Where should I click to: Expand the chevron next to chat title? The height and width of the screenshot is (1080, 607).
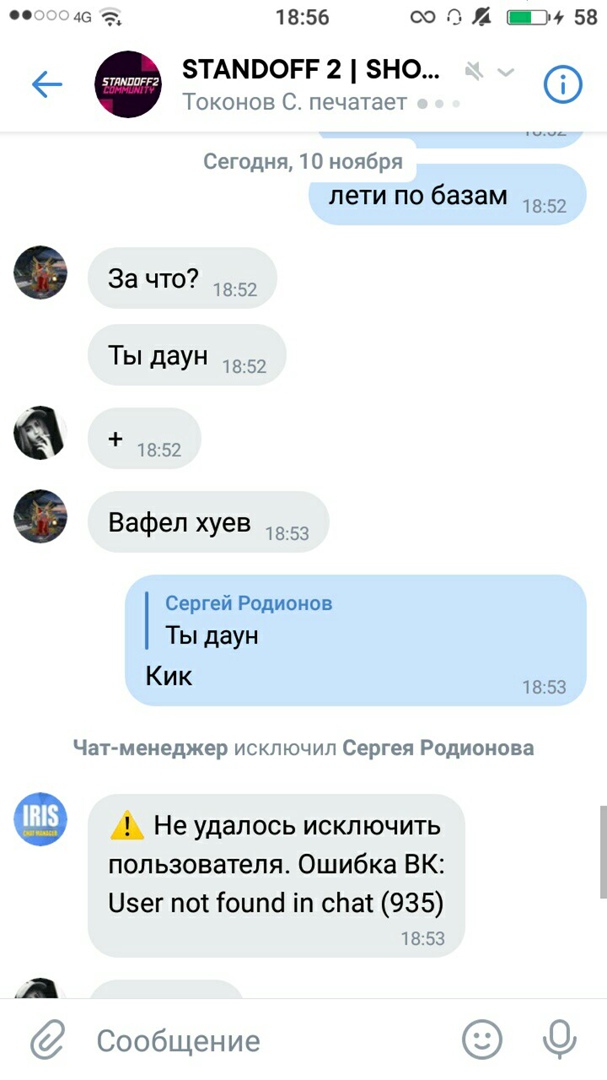coord(506,72)
